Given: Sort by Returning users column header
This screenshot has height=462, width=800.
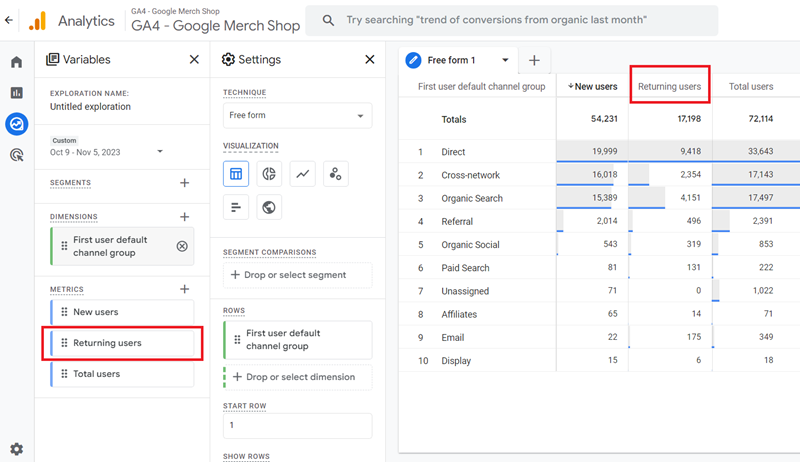Looking at the screenshot, I should coord(669,87).
